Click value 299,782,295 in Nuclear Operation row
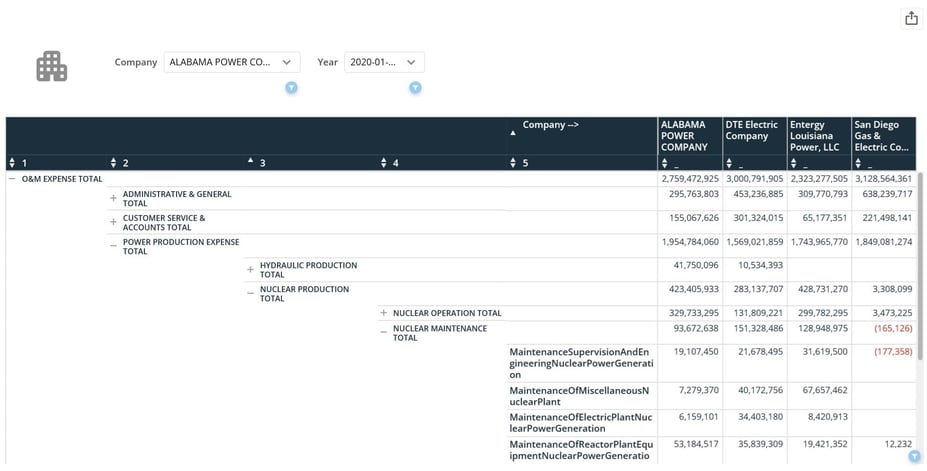Image resolution: width=927 pixels, height=471 pixels. [x=821, y=313]
